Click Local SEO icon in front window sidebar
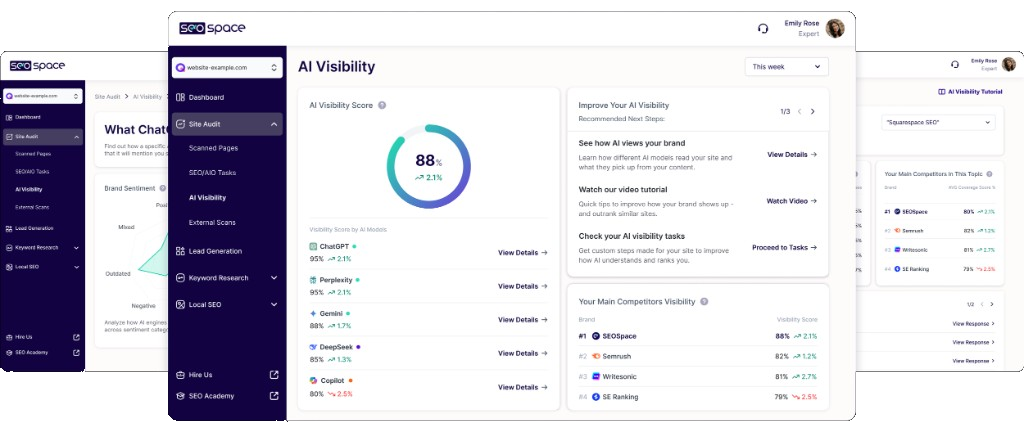 (180, 305)
